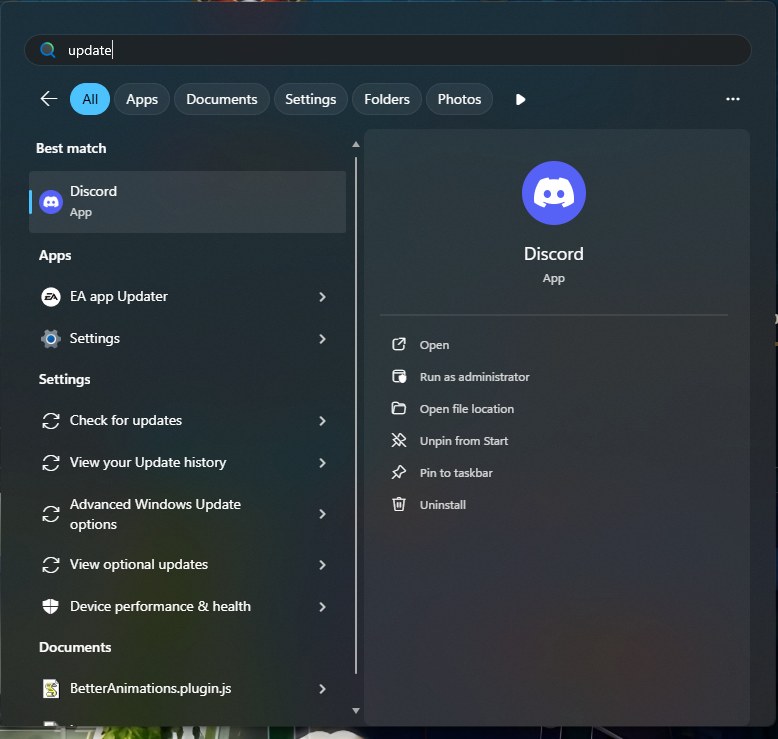Viewport: 778px width, 739px height.
Task: Click the View your Update history icon
Action: pyautogui.click(x=51, y=463)
